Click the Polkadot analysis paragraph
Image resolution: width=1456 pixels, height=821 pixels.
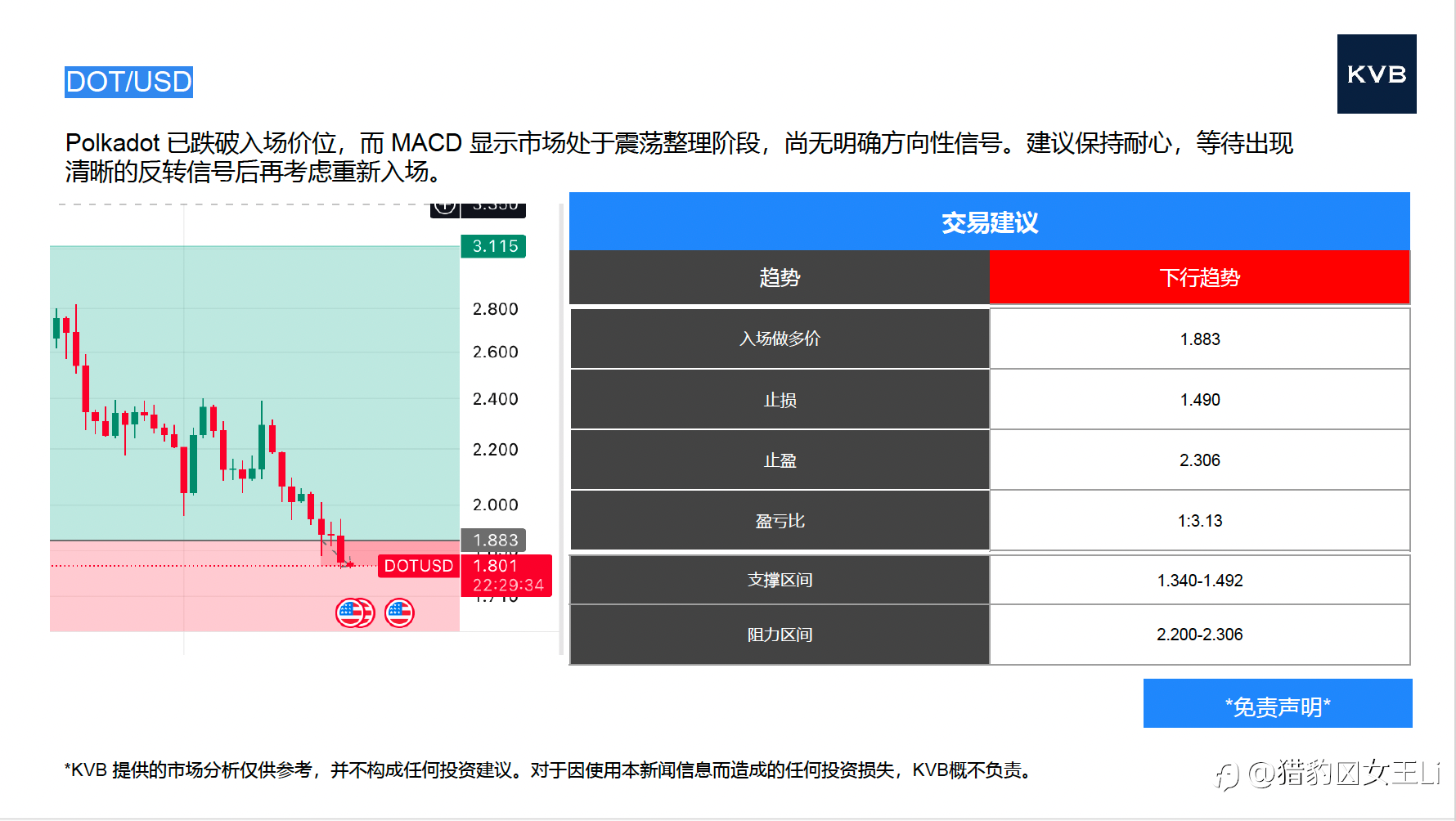tap(679, 157)
